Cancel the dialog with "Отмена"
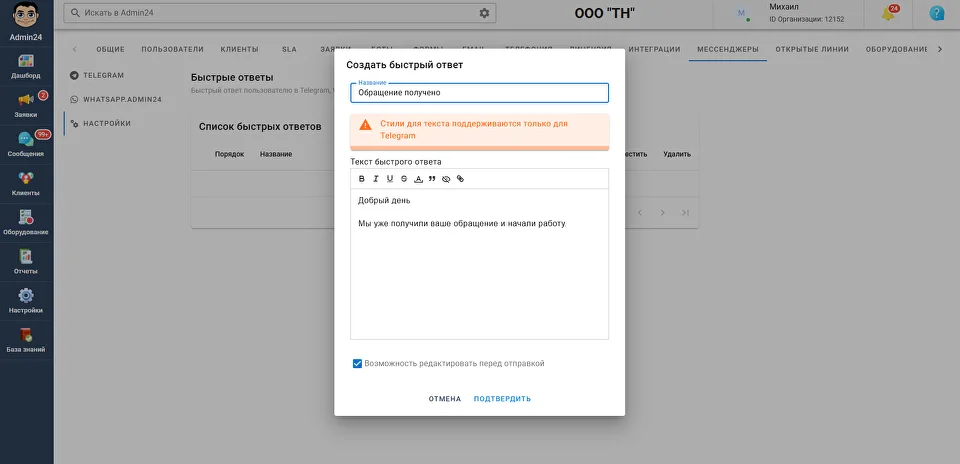 [445, 399]
